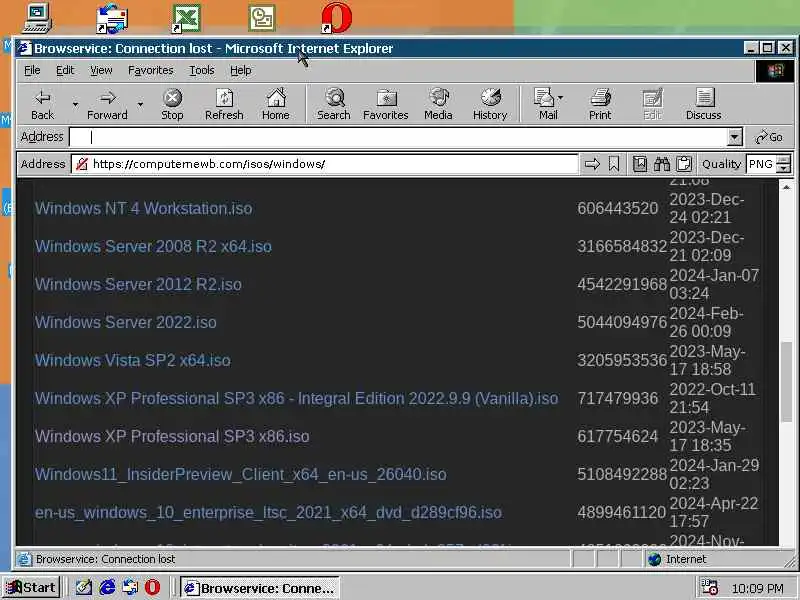
Task: Click file size 5044094976
Action: pos(622,322)
